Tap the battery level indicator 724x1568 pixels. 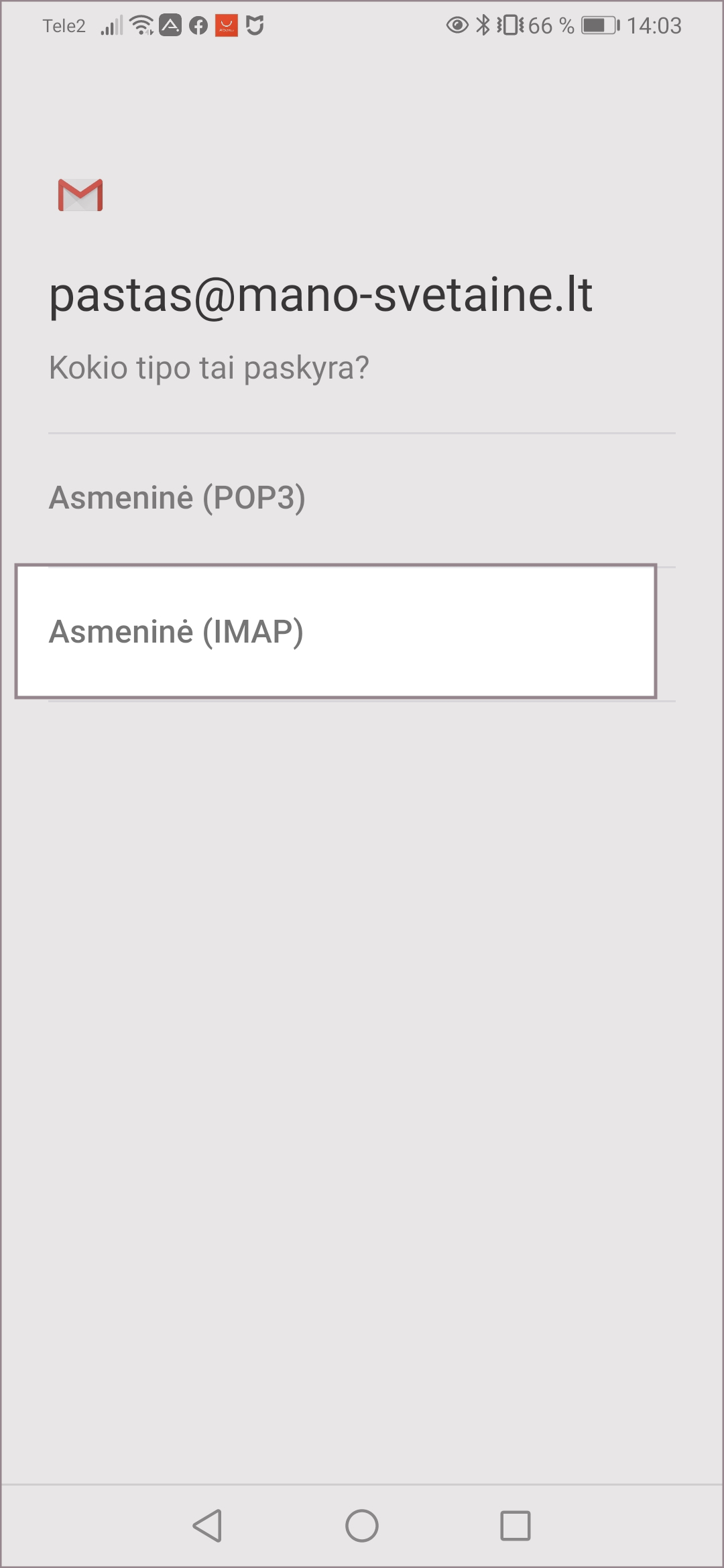(600, 25)
